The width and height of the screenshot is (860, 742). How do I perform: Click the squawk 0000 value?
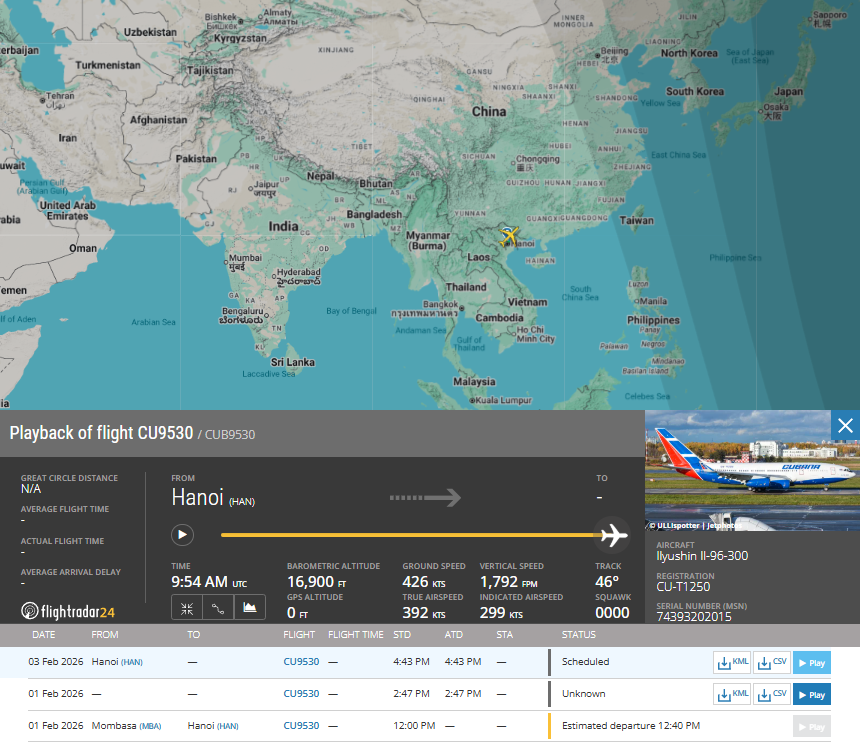click(612, 613)
